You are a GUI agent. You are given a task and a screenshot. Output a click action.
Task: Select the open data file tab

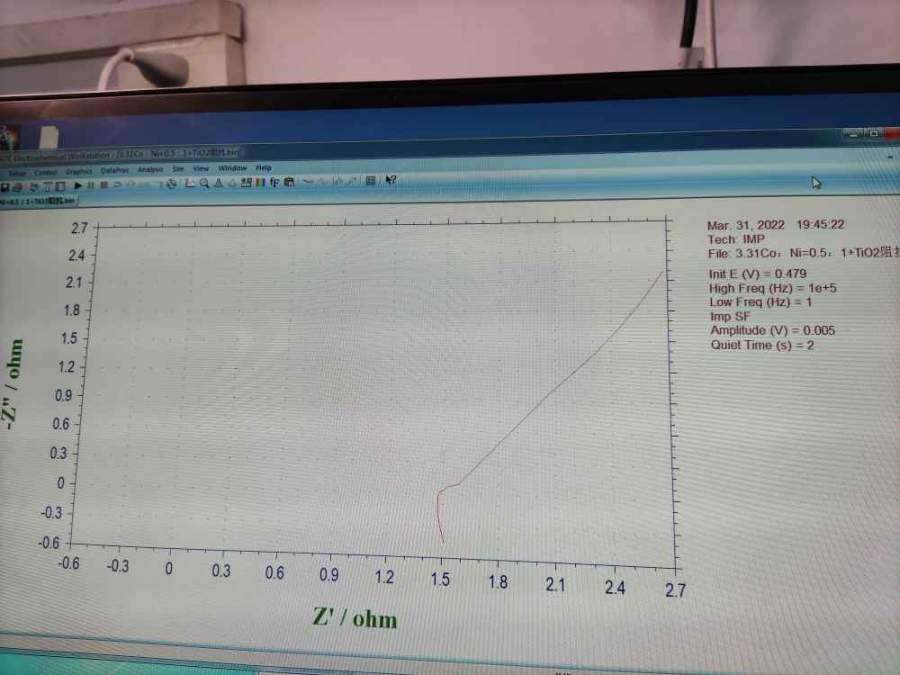[38, 200]
